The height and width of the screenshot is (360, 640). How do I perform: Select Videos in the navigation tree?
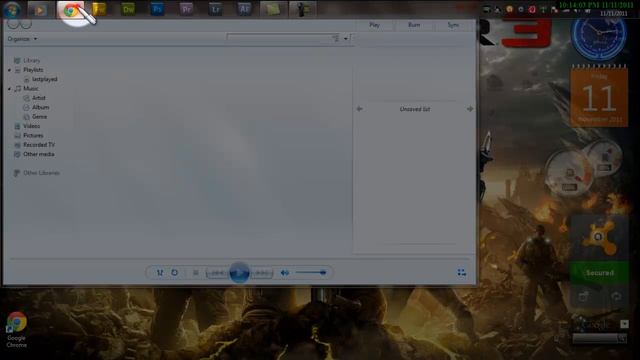[31, 126]
